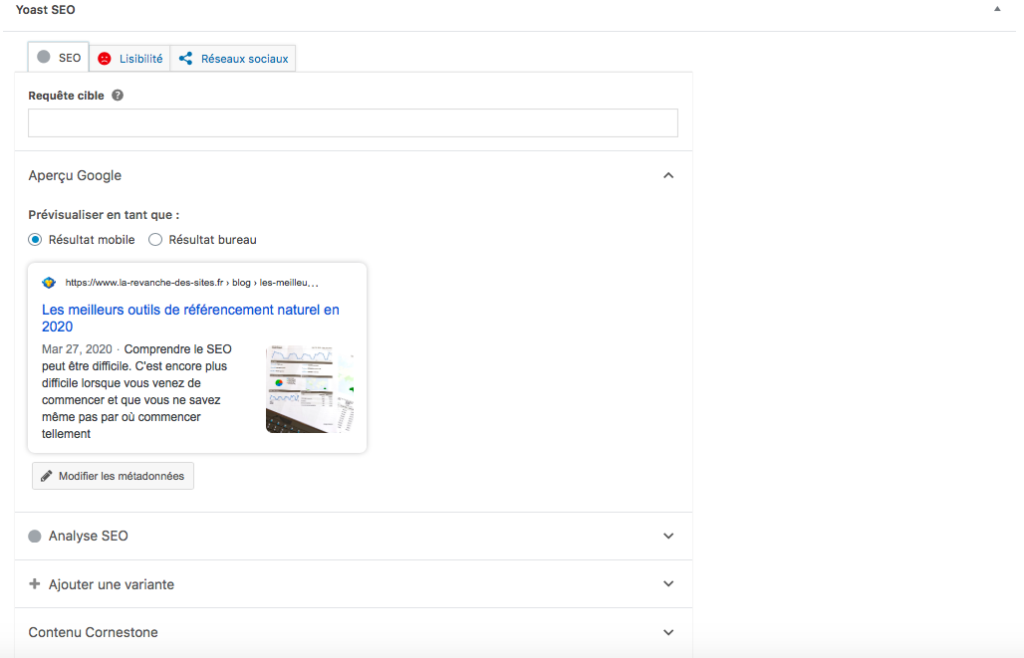1024x658 pixels.
Task: Select the Résultat mobile radio button
Action: (36, 240)
